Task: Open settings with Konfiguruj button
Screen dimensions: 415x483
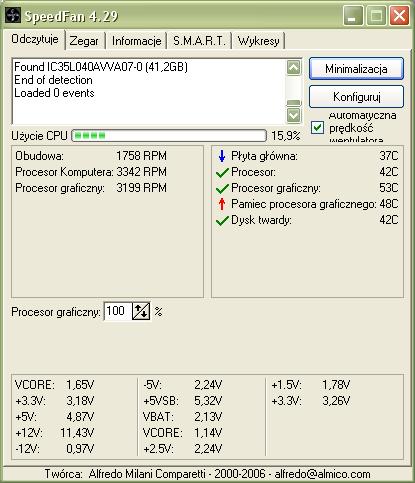Action: point(356,97)
